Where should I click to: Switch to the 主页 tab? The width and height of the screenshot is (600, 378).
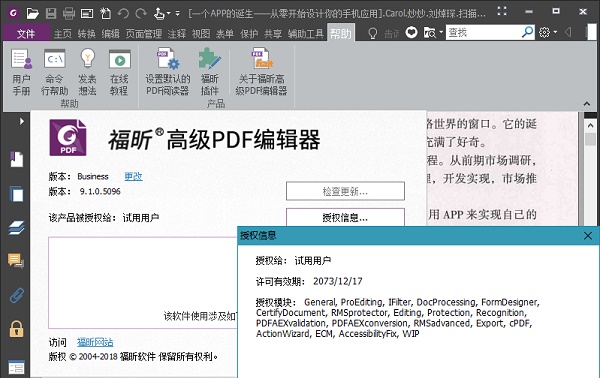(63, 34)
